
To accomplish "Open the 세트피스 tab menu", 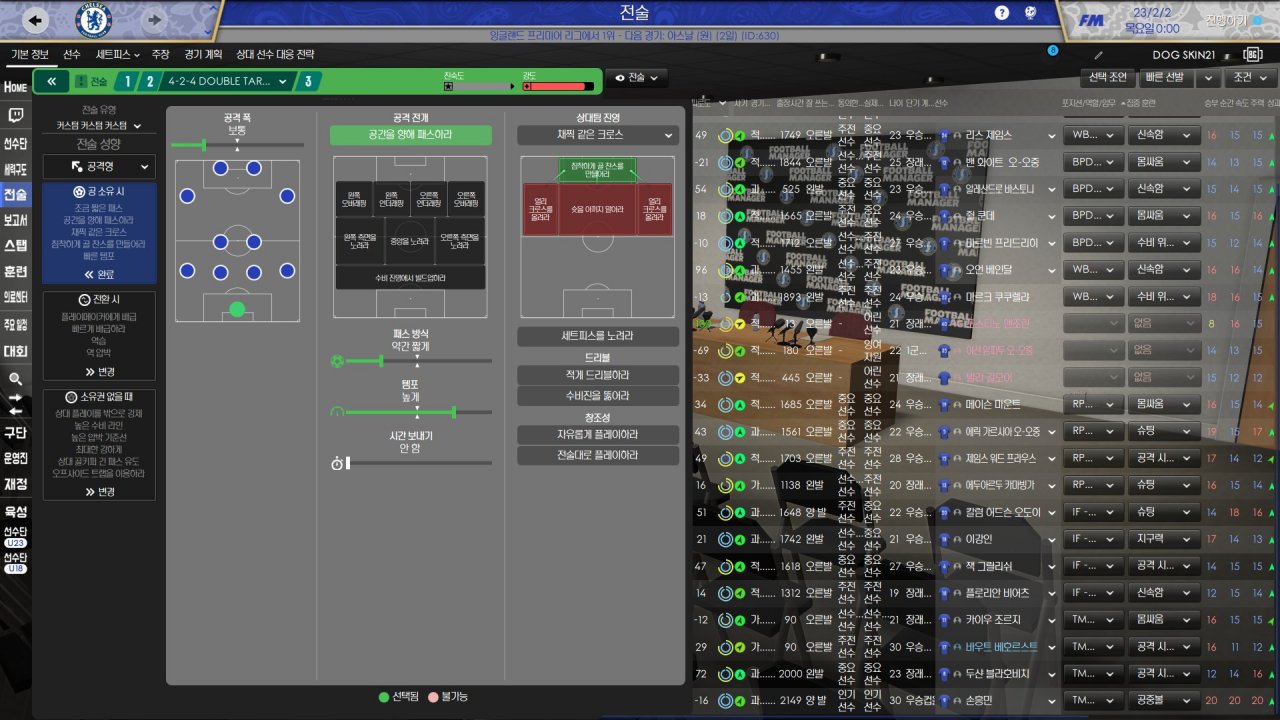I will pyautogui.click(x=118, y=54).
